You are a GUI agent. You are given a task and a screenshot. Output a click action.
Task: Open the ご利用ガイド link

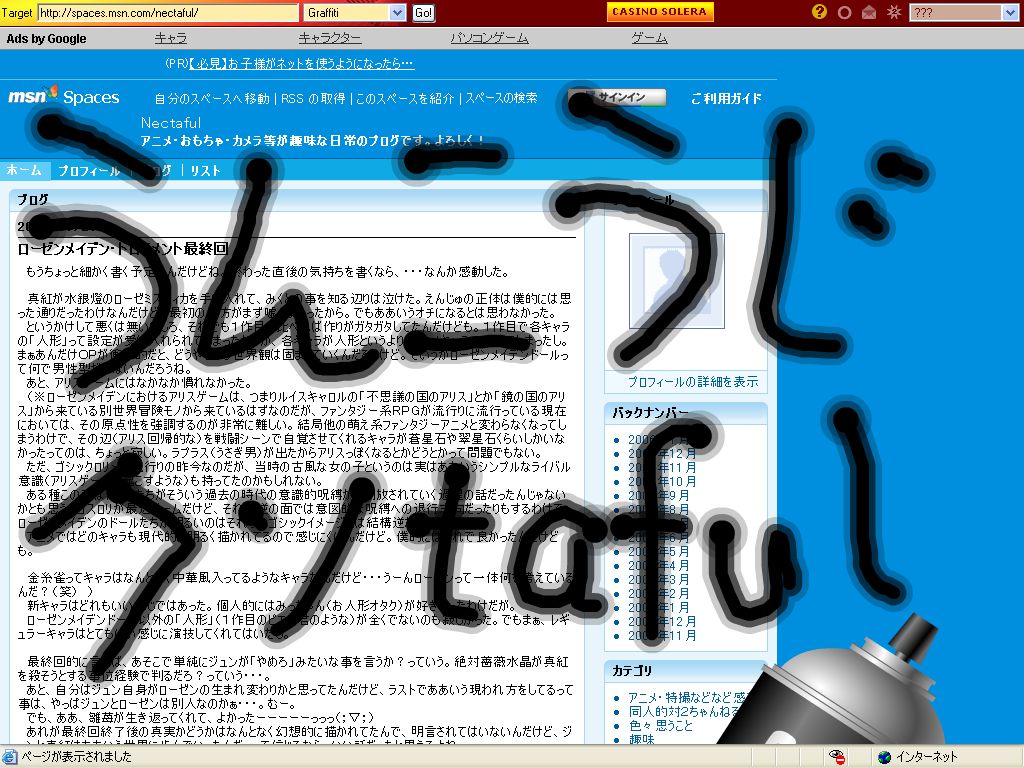726,98
